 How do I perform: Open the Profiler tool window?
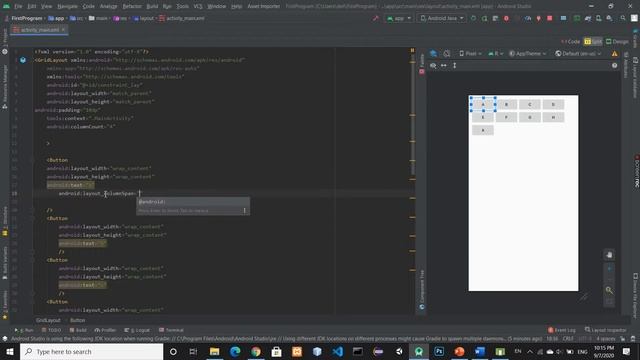coord(105,330)
